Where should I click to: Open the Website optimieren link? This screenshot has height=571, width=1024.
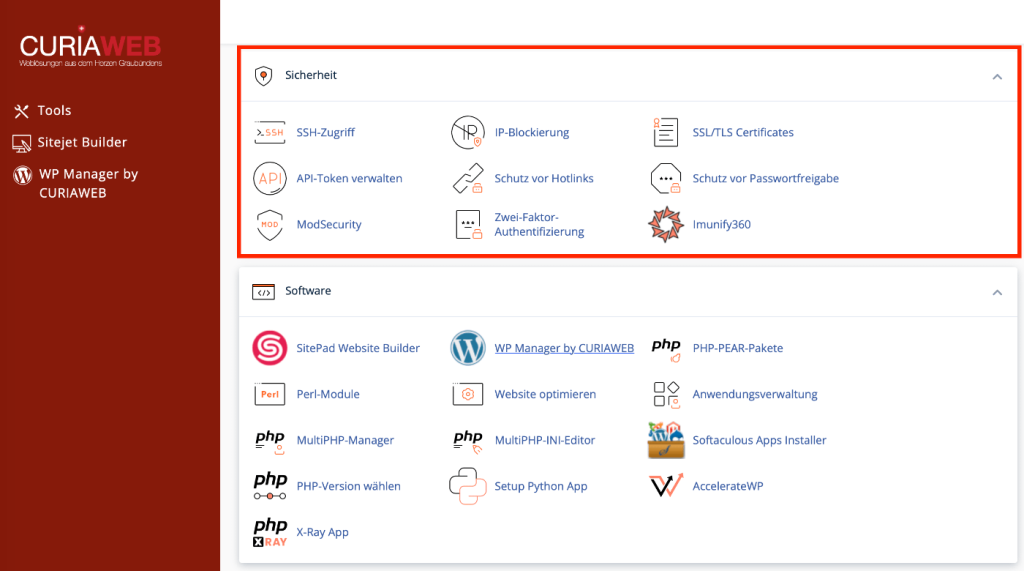[545, 395]
